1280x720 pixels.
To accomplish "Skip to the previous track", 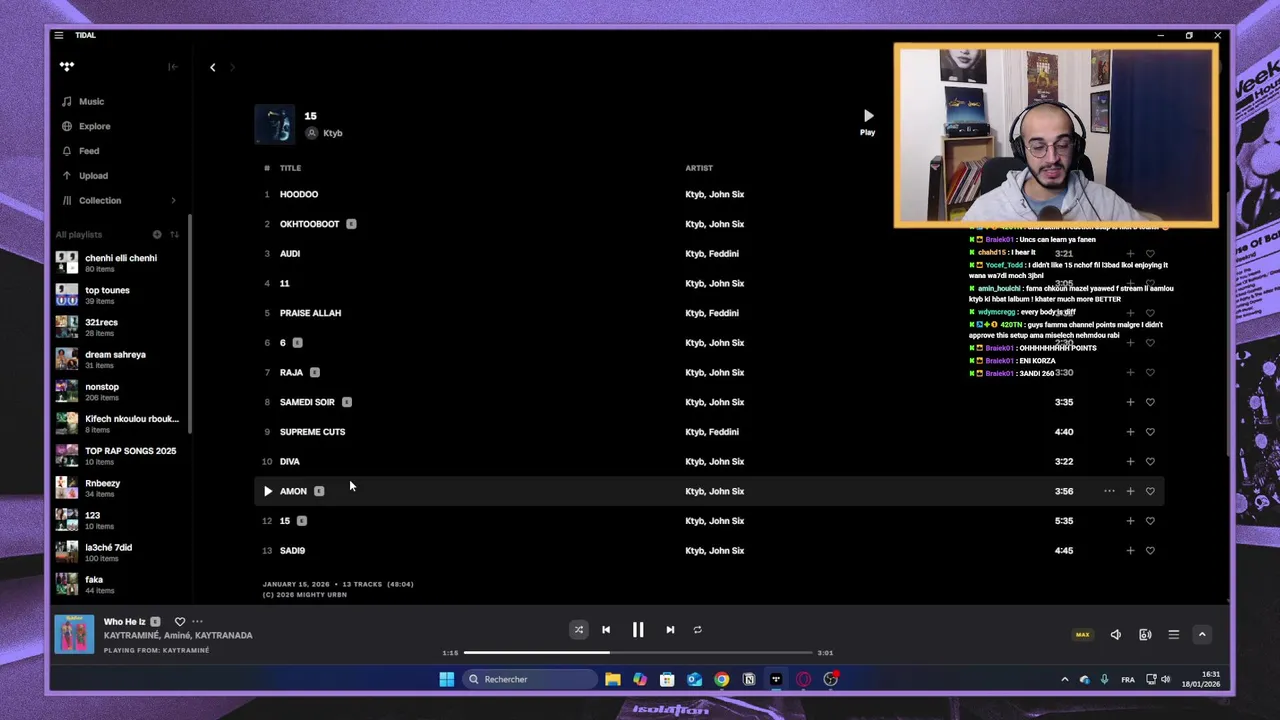I will tap(606, 630).
